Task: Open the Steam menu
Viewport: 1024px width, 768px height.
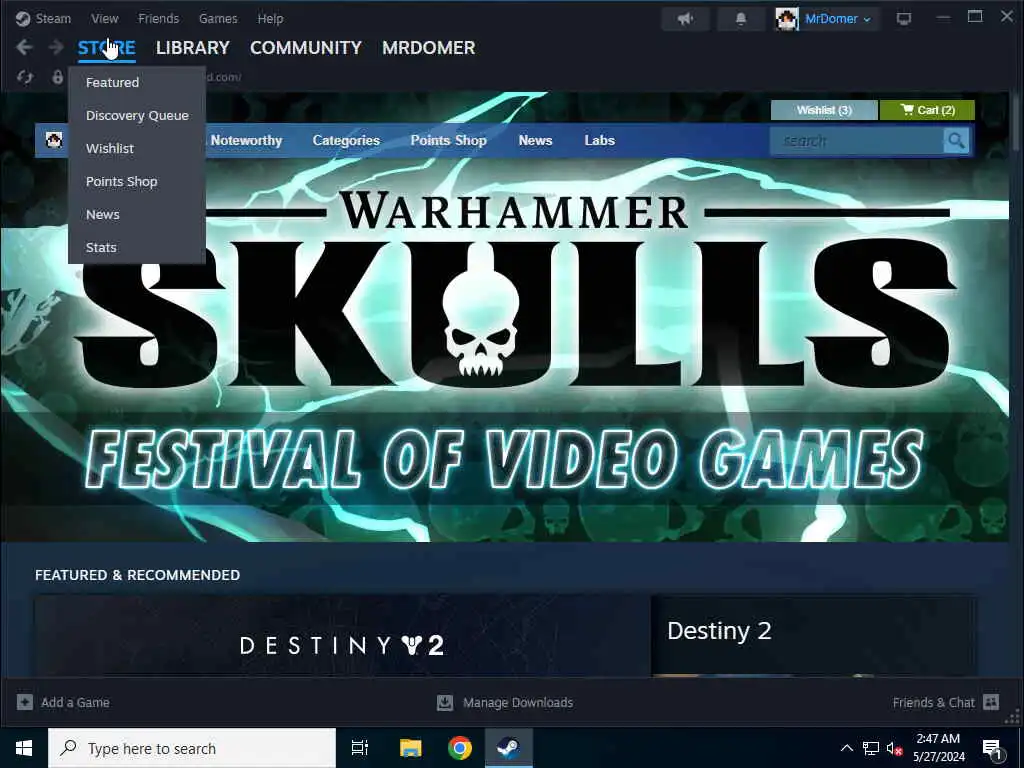Action: coord(53,18)
